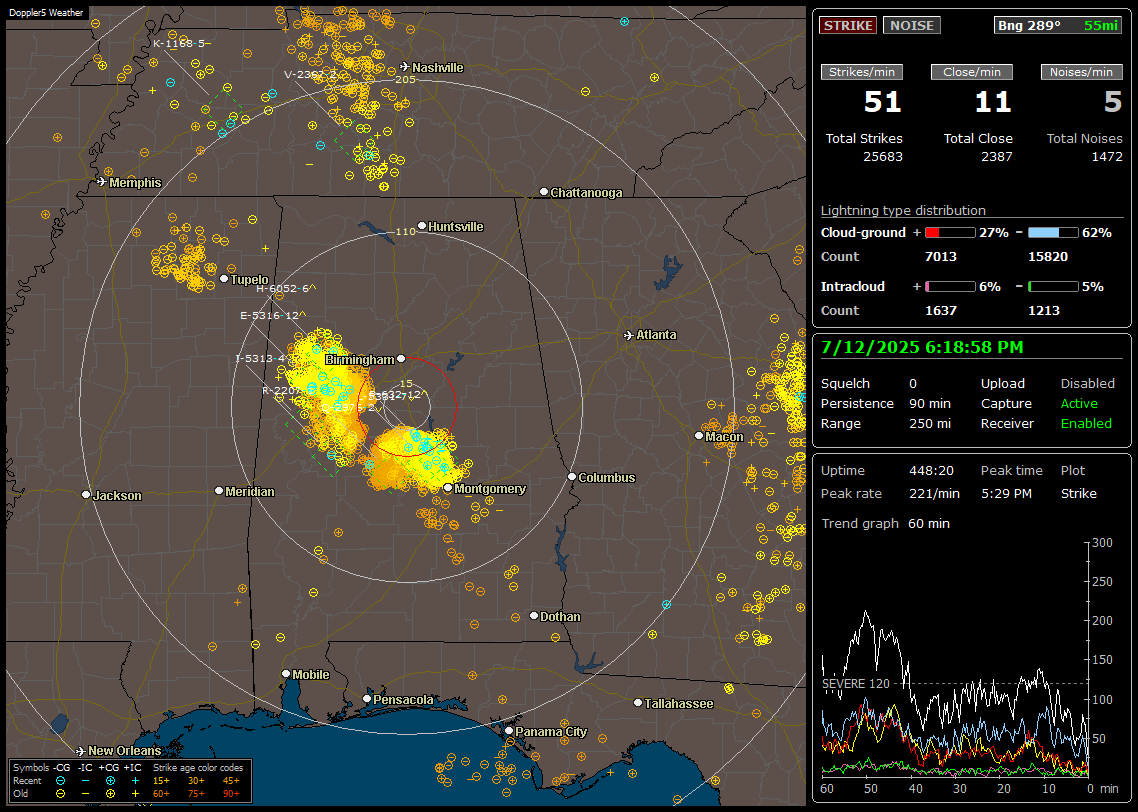Click the positive intracloud pink percentage bar
1138x812 pixels.
click(x=950, y=287)
